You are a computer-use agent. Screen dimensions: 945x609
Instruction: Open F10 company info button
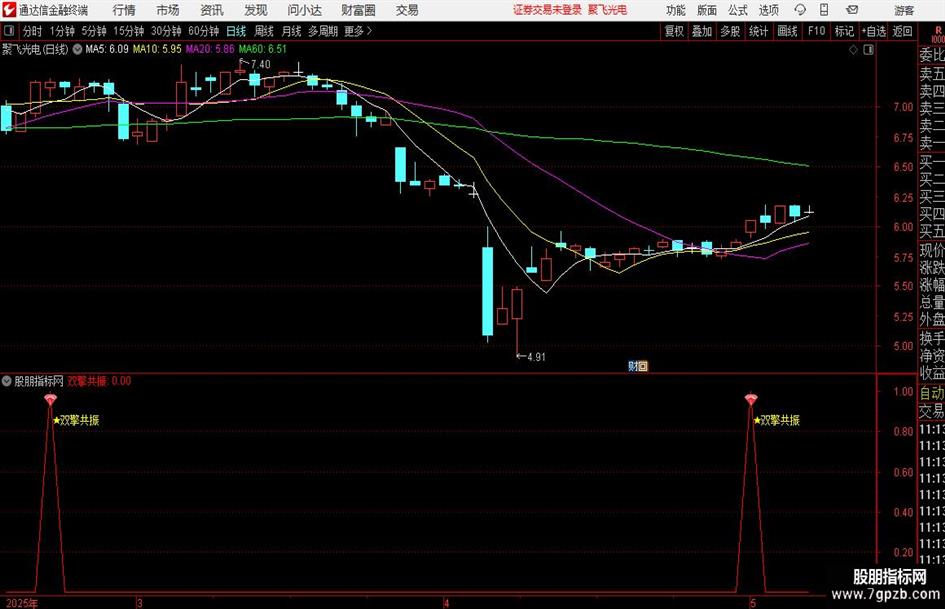[x=816, y=31]
